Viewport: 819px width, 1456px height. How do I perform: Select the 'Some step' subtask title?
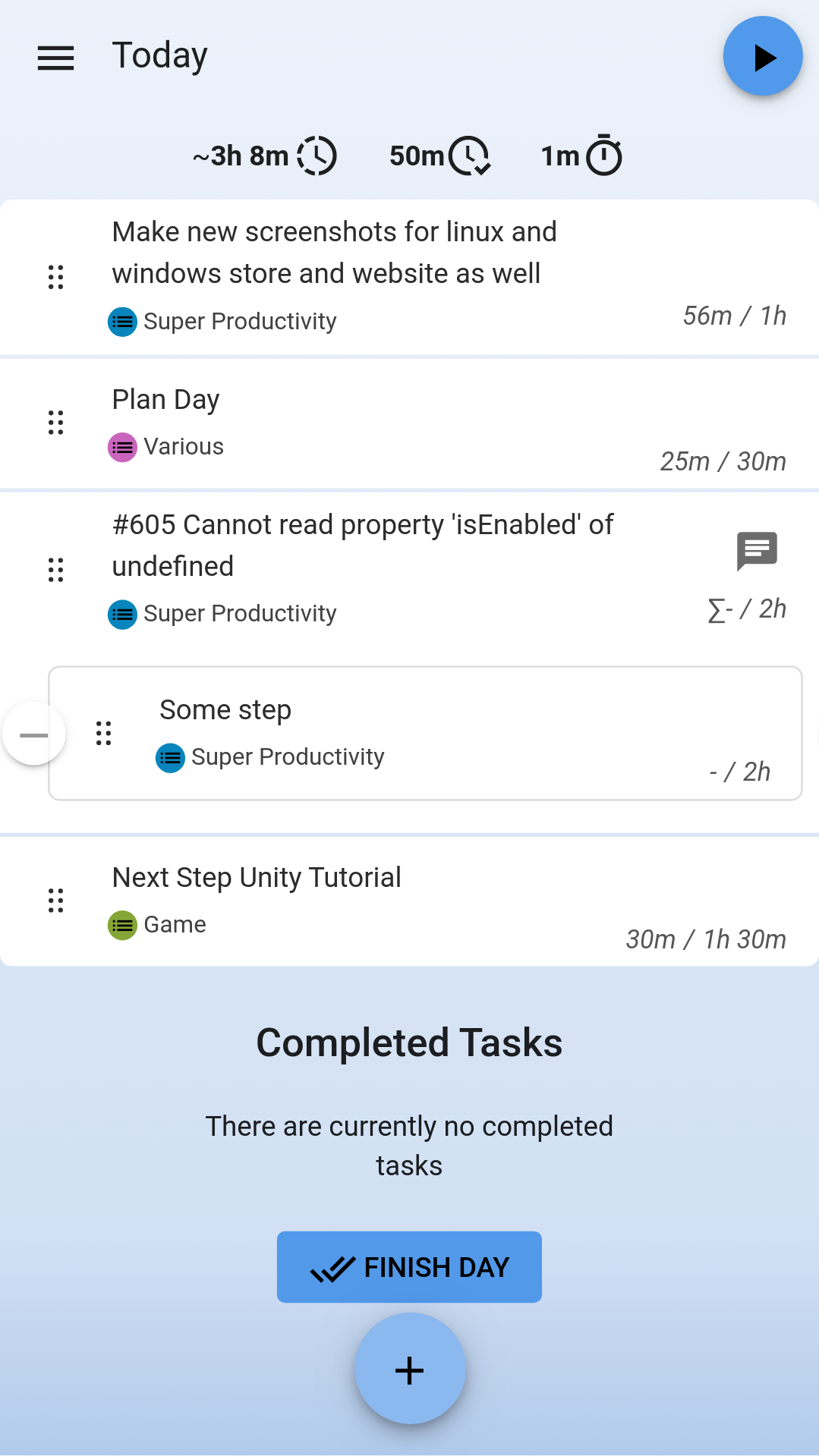pyautogui.click(x=225, y=710)
